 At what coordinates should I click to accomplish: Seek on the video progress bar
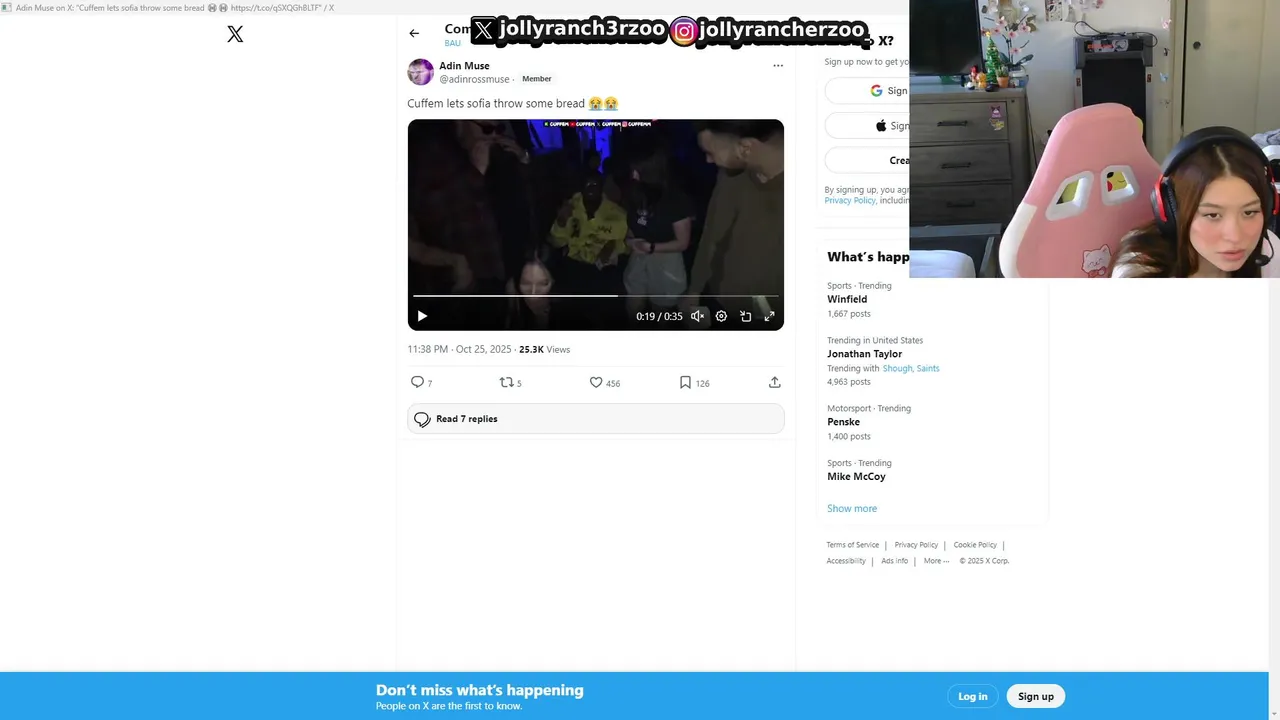[x=595, y=296]
